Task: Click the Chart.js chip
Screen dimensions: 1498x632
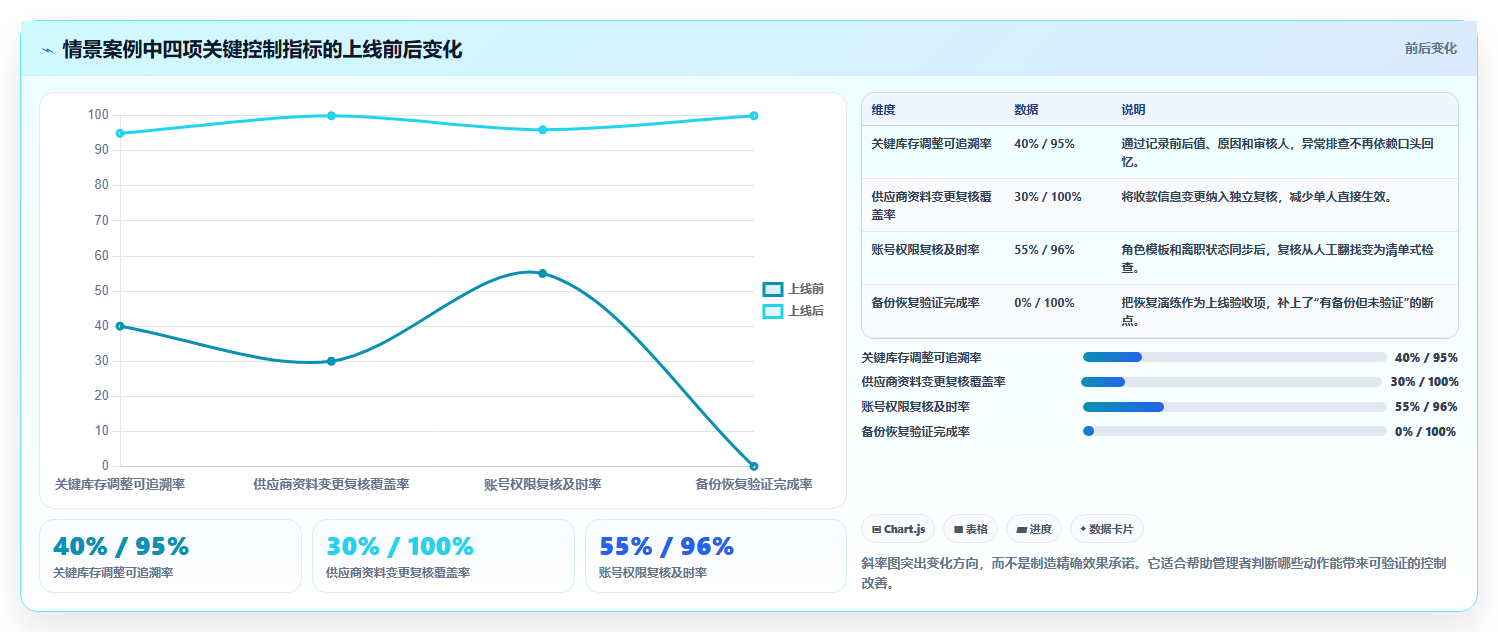Action: point(898,529)
